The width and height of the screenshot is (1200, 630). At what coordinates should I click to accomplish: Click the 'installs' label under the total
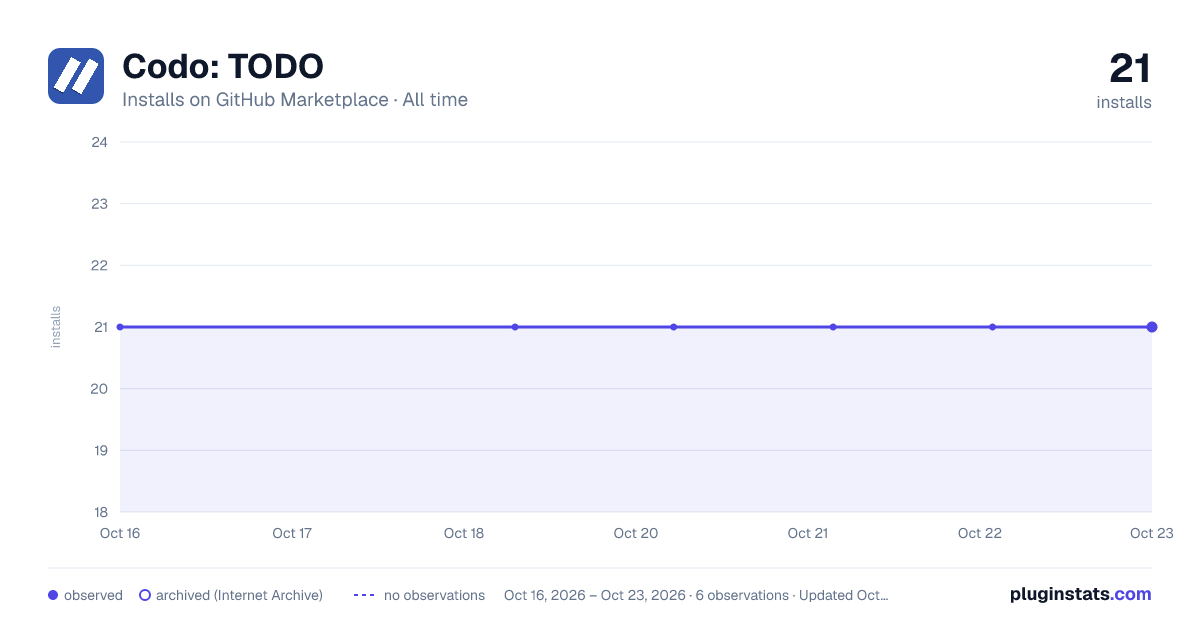(1124, 102)
